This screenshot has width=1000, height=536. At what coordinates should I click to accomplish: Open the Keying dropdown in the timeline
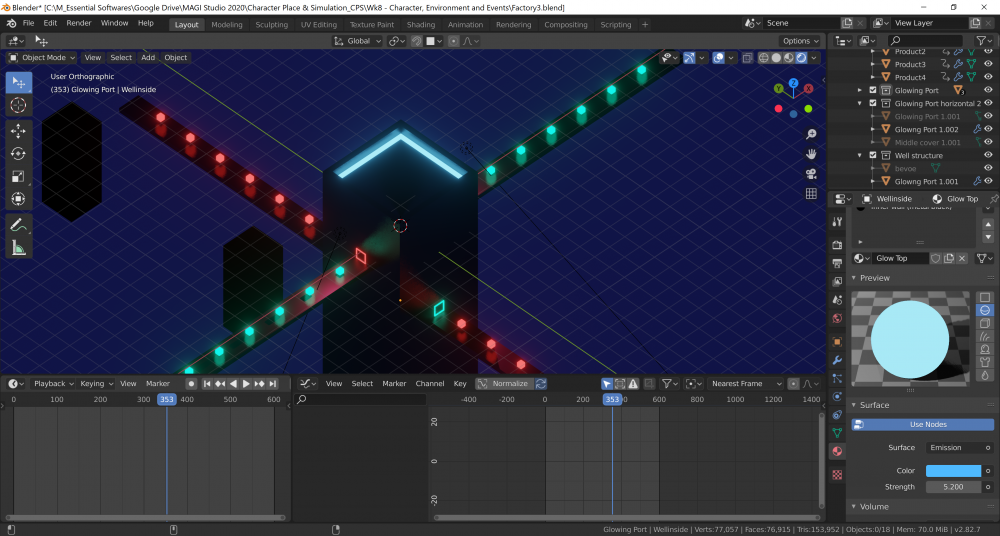[96, 383]
